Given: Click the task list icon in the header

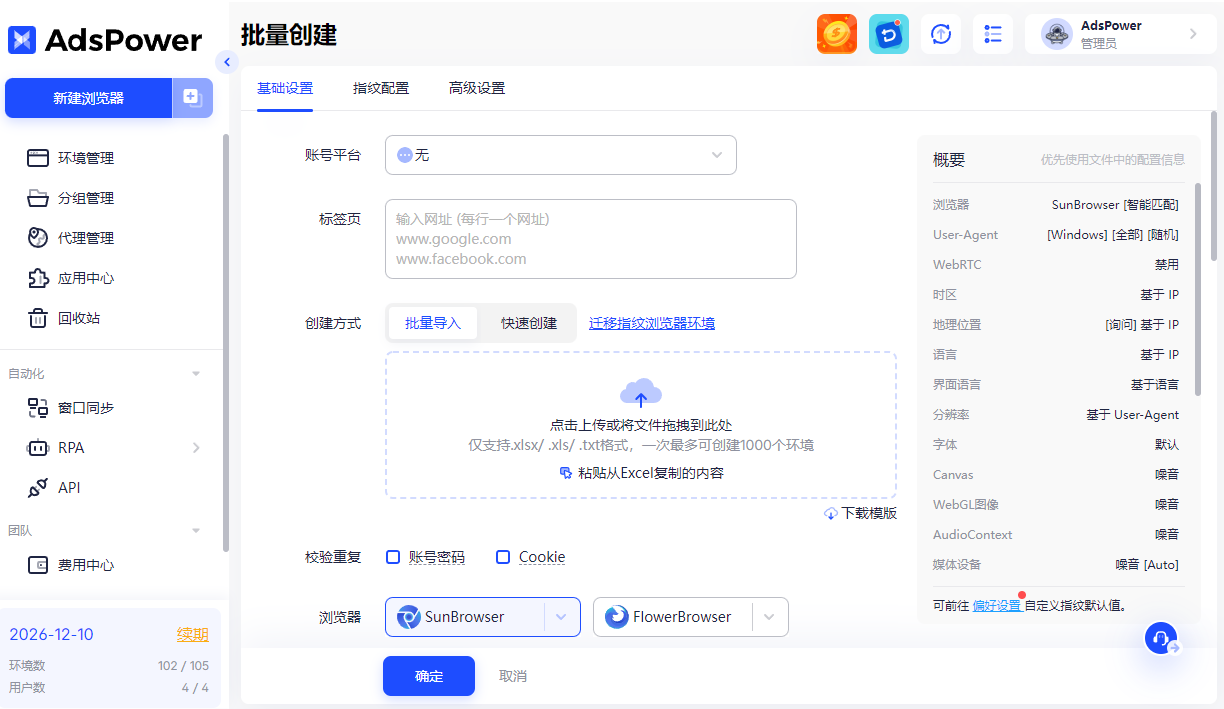Looking at the screenshot, I should click(x=993, y=34).
